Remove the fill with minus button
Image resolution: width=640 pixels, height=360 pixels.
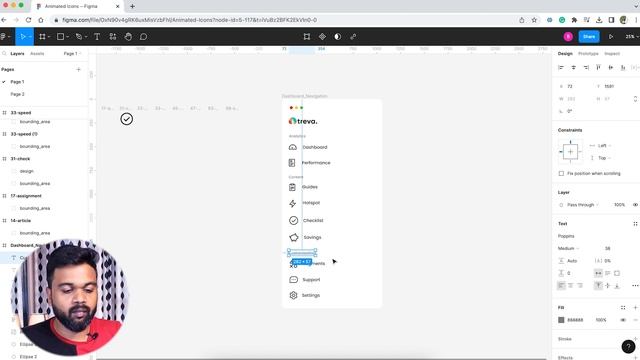click(x=635, y=320)
